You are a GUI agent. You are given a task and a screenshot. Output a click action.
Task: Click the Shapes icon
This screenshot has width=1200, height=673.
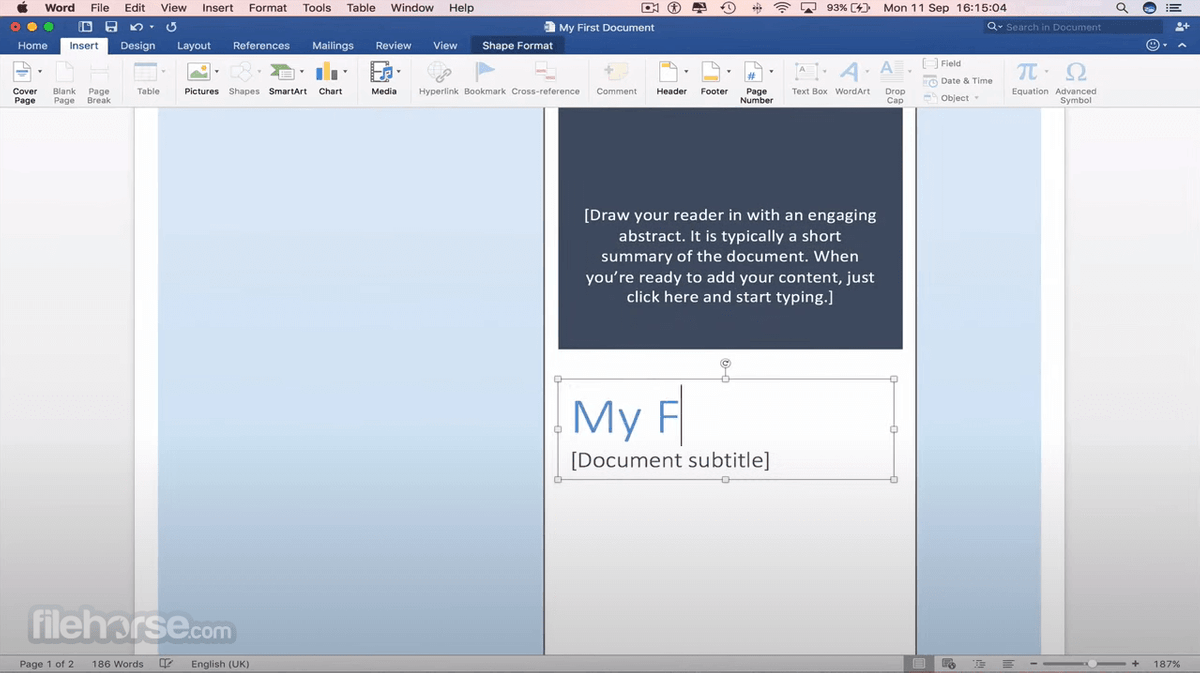coord(240,72)
